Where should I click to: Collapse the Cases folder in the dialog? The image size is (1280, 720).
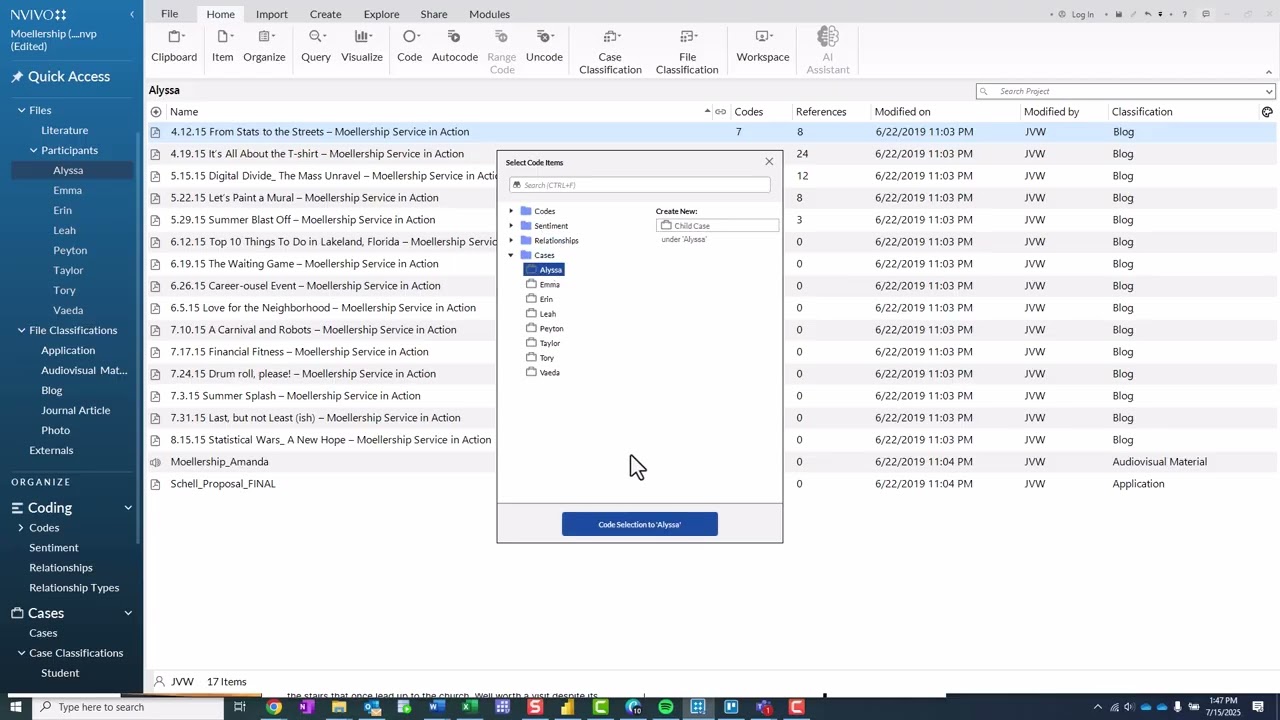coord(511,255)
